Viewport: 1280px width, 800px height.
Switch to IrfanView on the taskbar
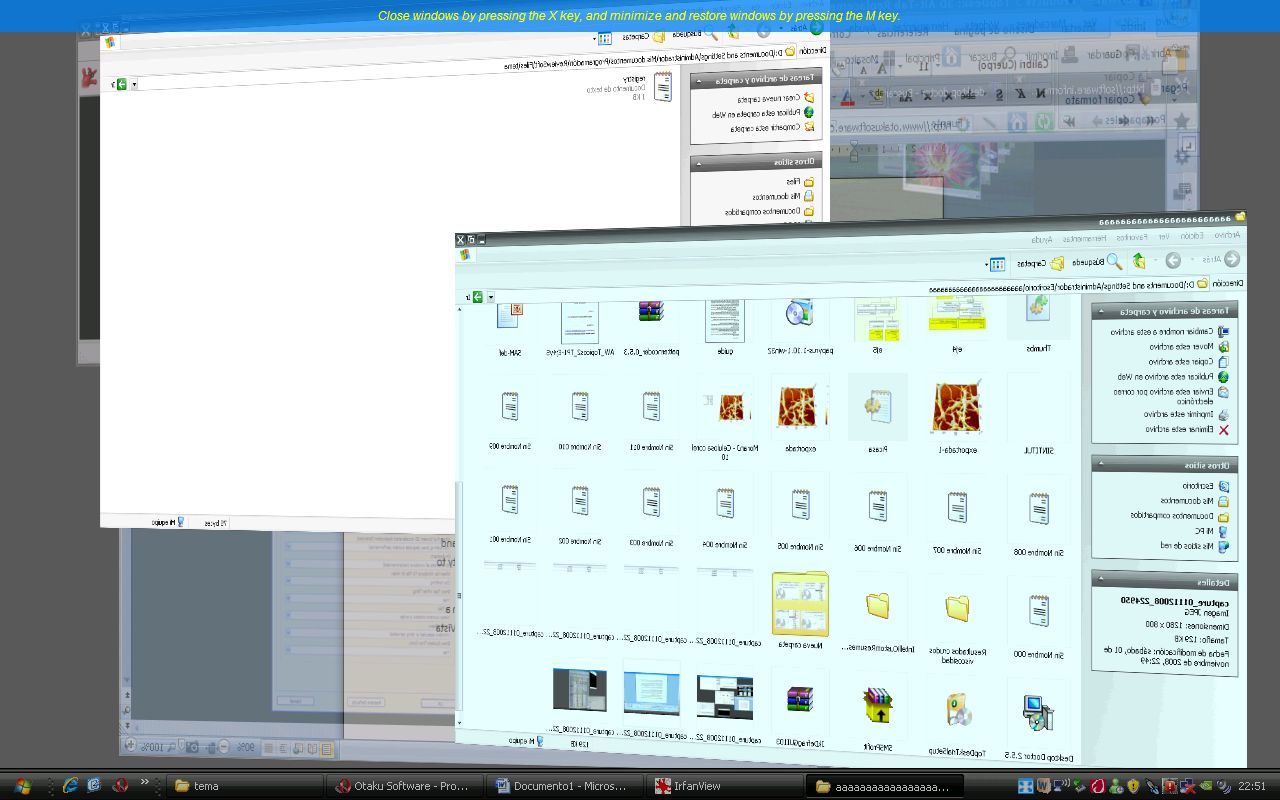click(725, 786)
